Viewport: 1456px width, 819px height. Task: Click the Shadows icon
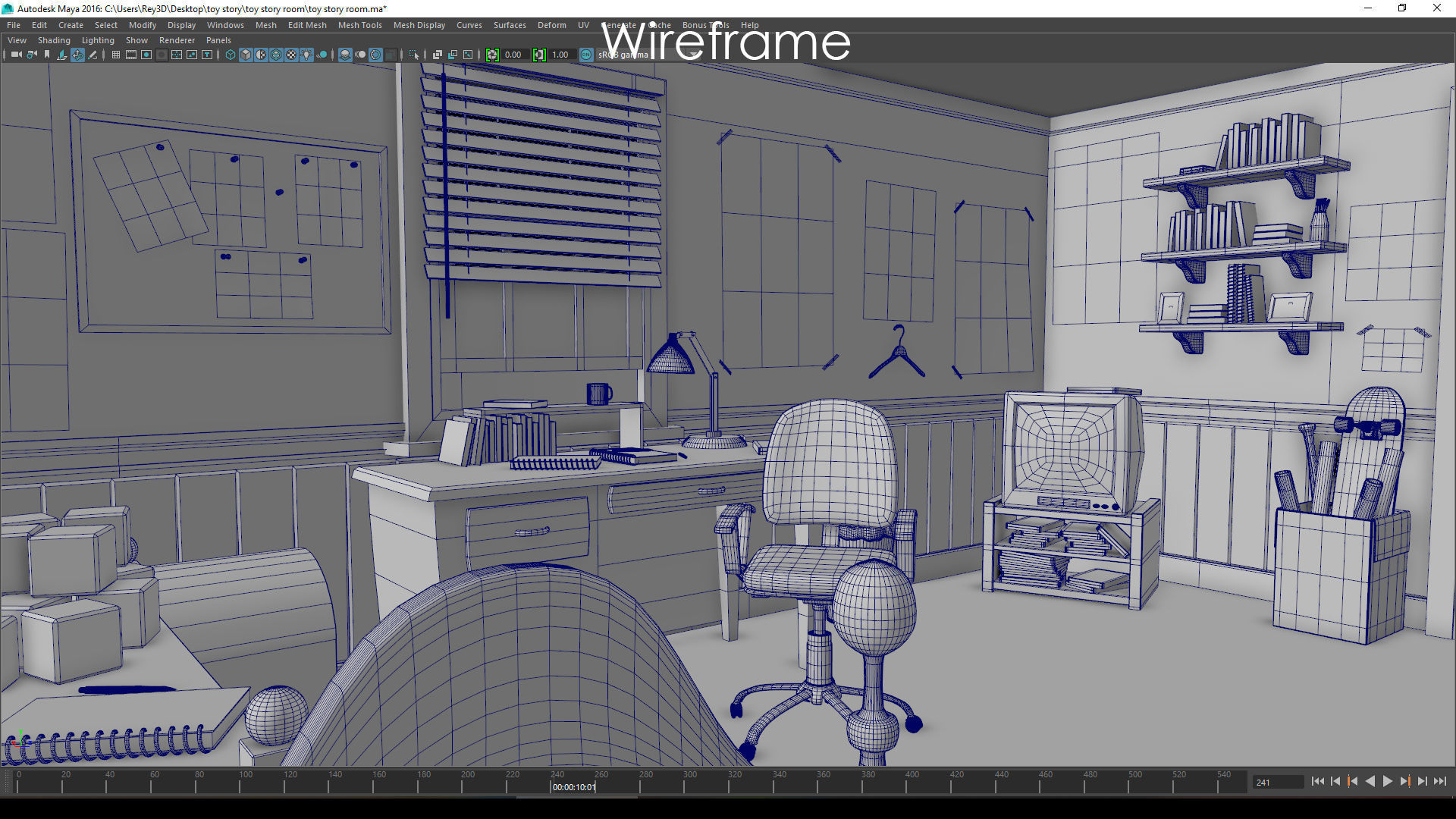[322, 55]
